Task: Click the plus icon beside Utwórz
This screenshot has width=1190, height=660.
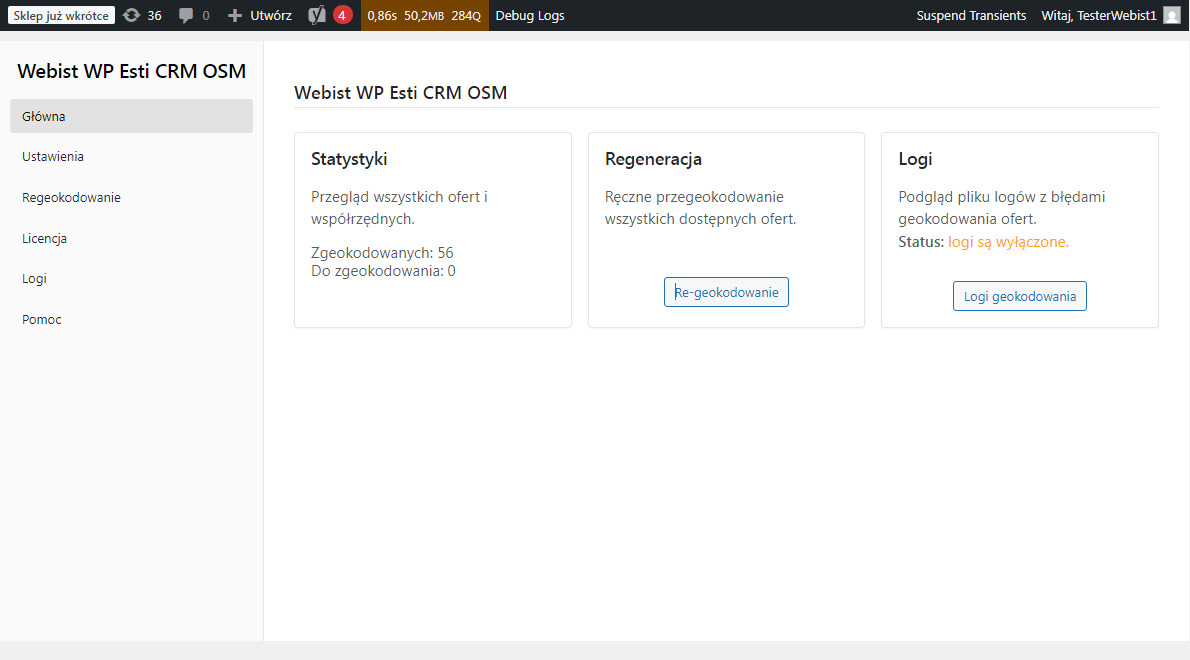Action: pos(235,16)
